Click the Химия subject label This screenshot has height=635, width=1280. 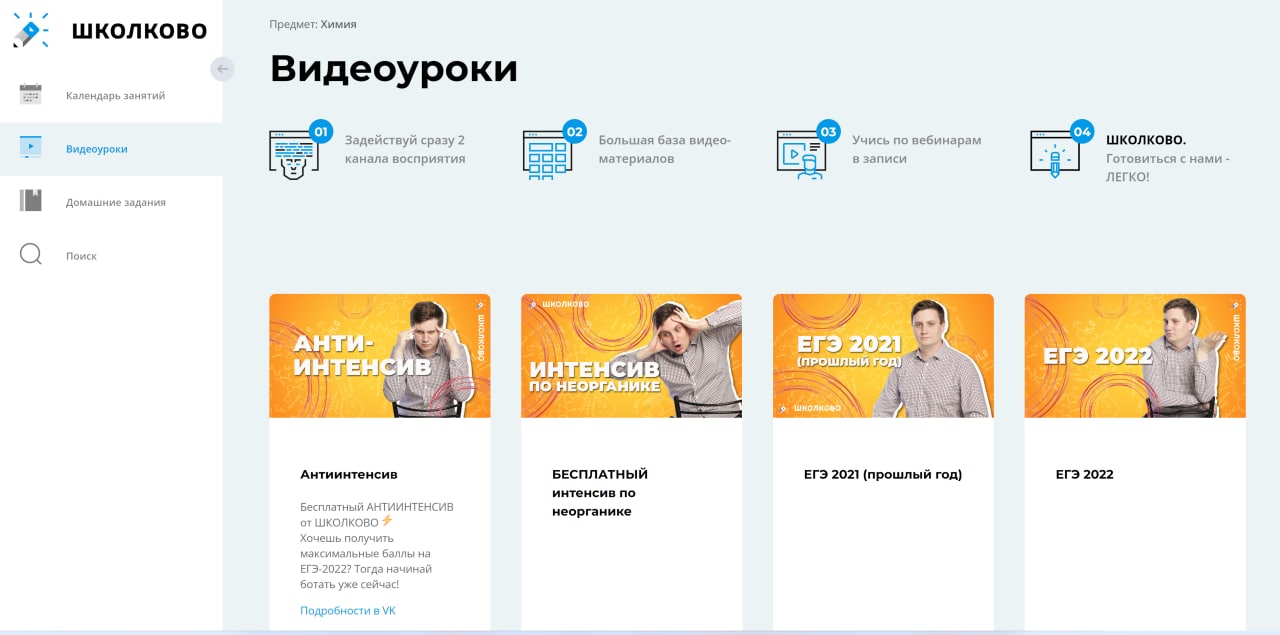point(338,24)
